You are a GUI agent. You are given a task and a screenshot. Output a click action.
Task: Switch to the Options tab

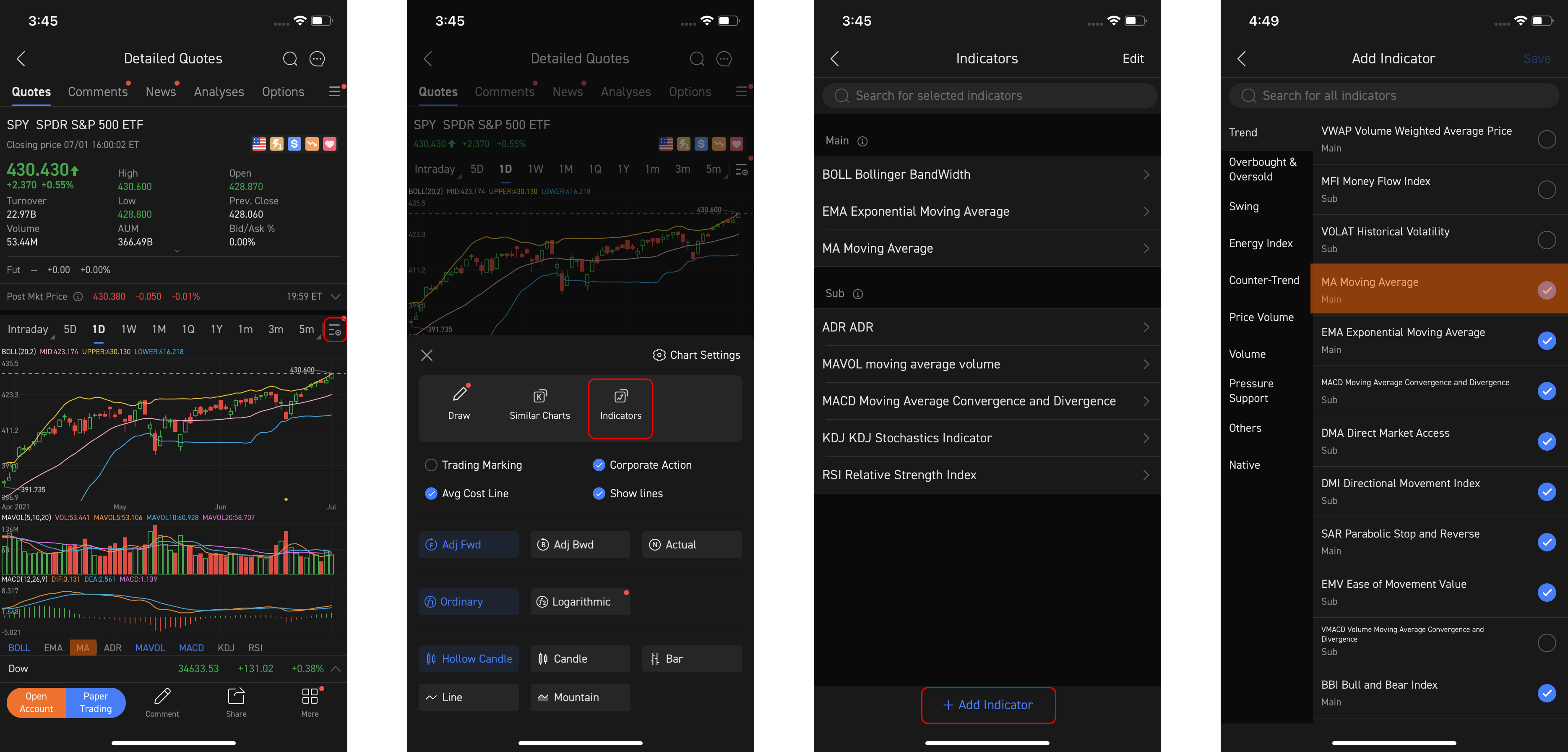(x=283, y=91)
